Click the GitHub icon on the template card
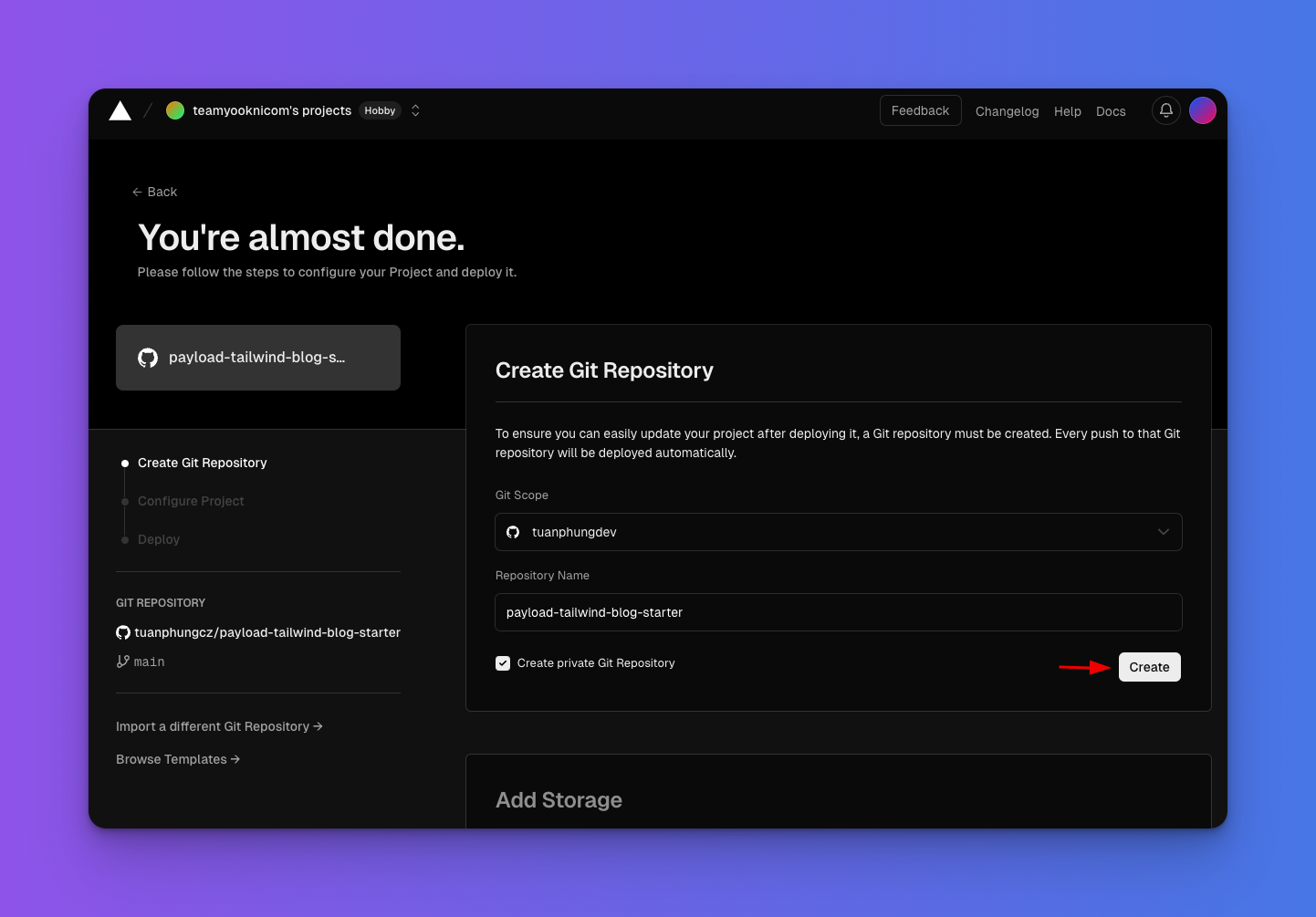 click(x=148, y=358)
